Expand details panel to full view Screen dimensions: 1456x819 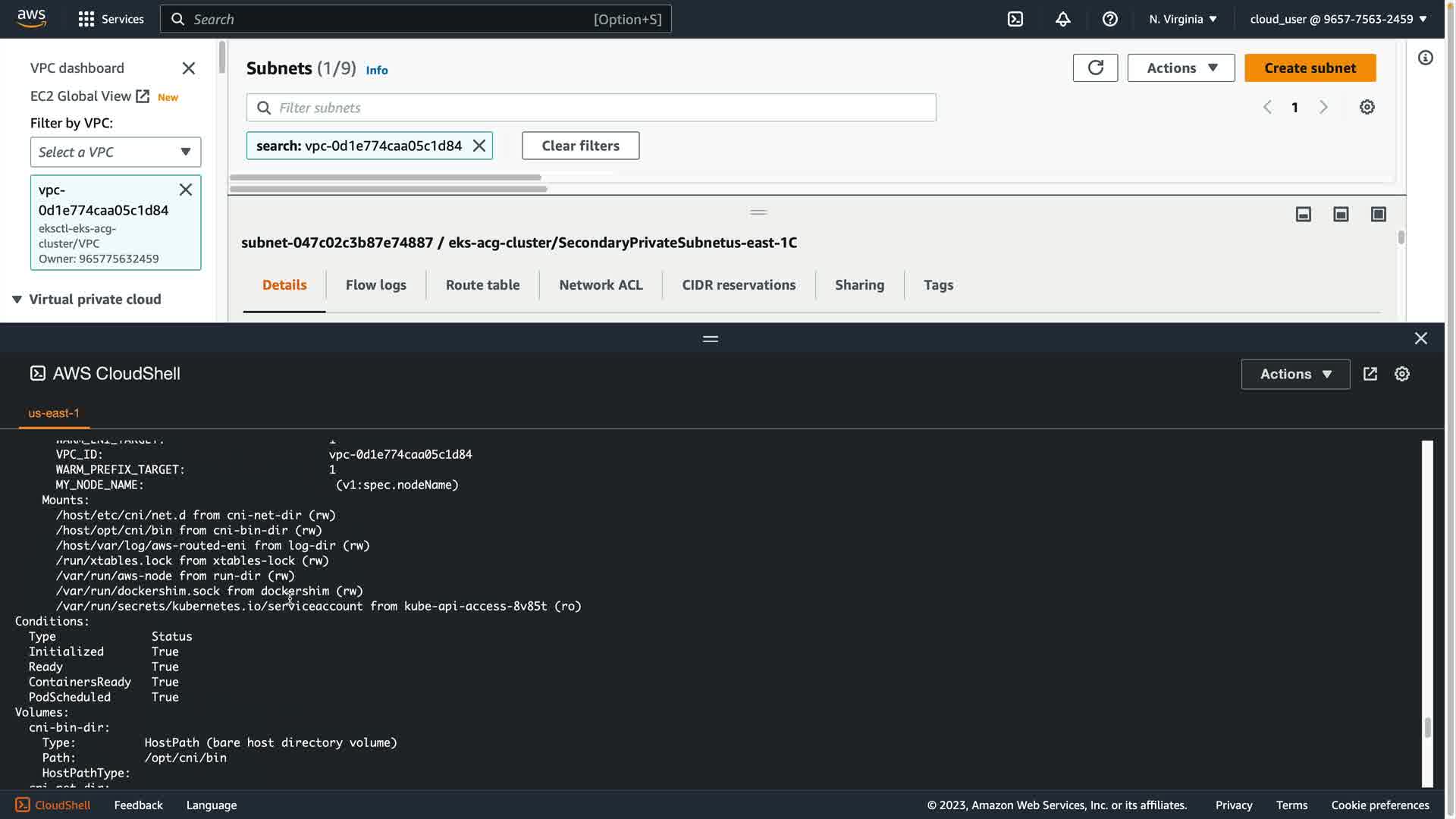click(x=1378, y=215)
